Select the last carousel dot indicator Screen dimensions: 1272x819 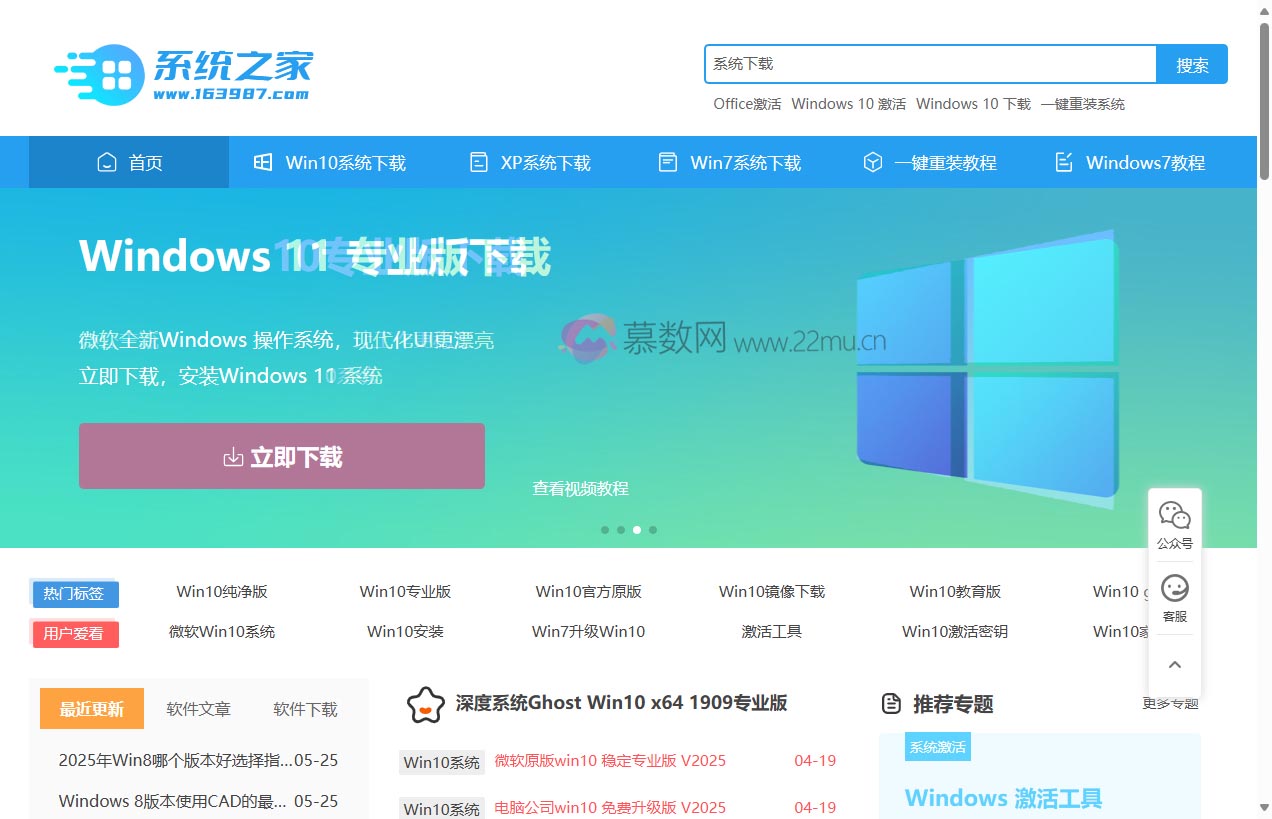(653, 530)
